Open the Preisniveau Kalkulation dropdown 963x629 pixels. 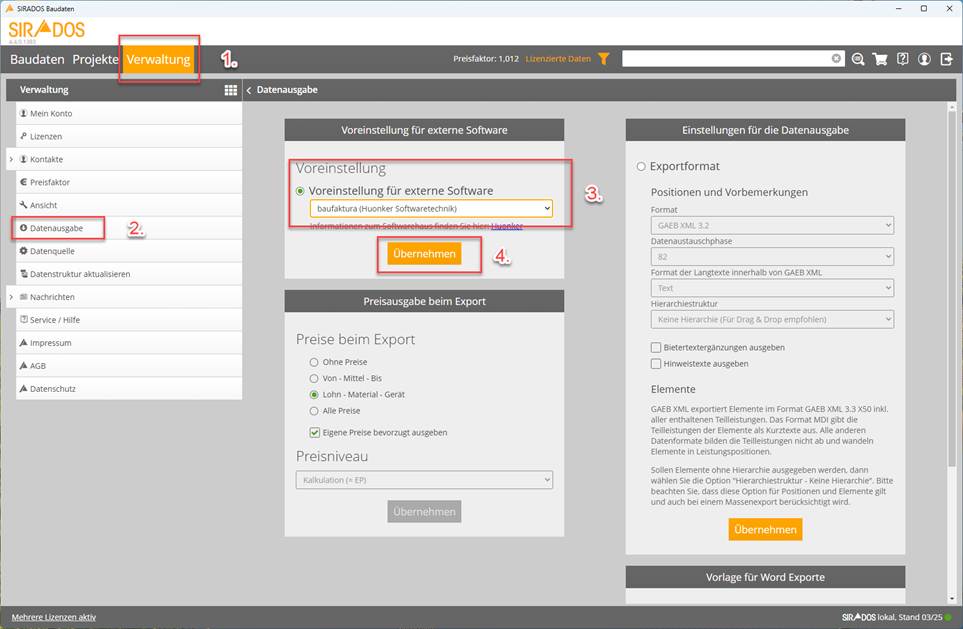point(424,480)
